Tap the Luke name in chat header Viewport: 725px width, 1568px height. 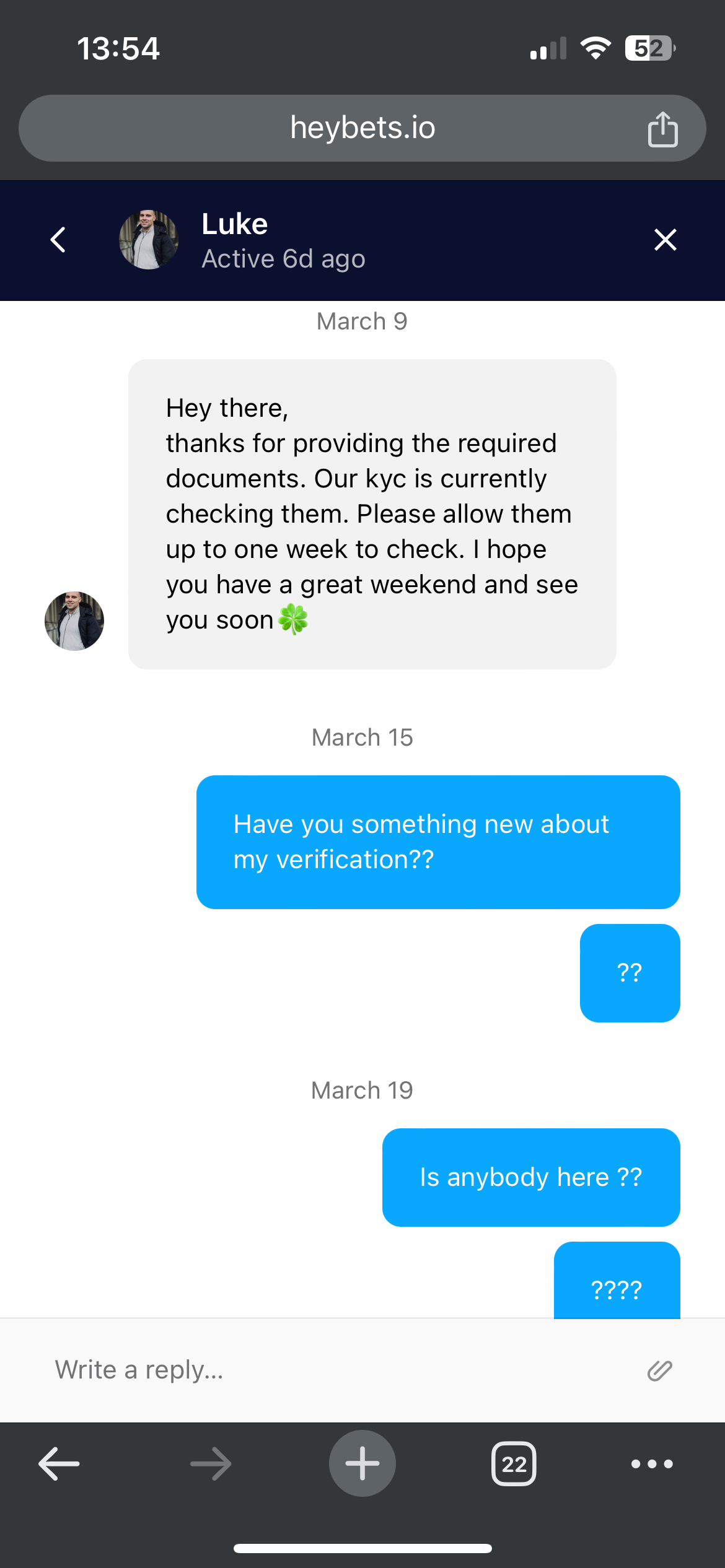click(x=235, y=224)
